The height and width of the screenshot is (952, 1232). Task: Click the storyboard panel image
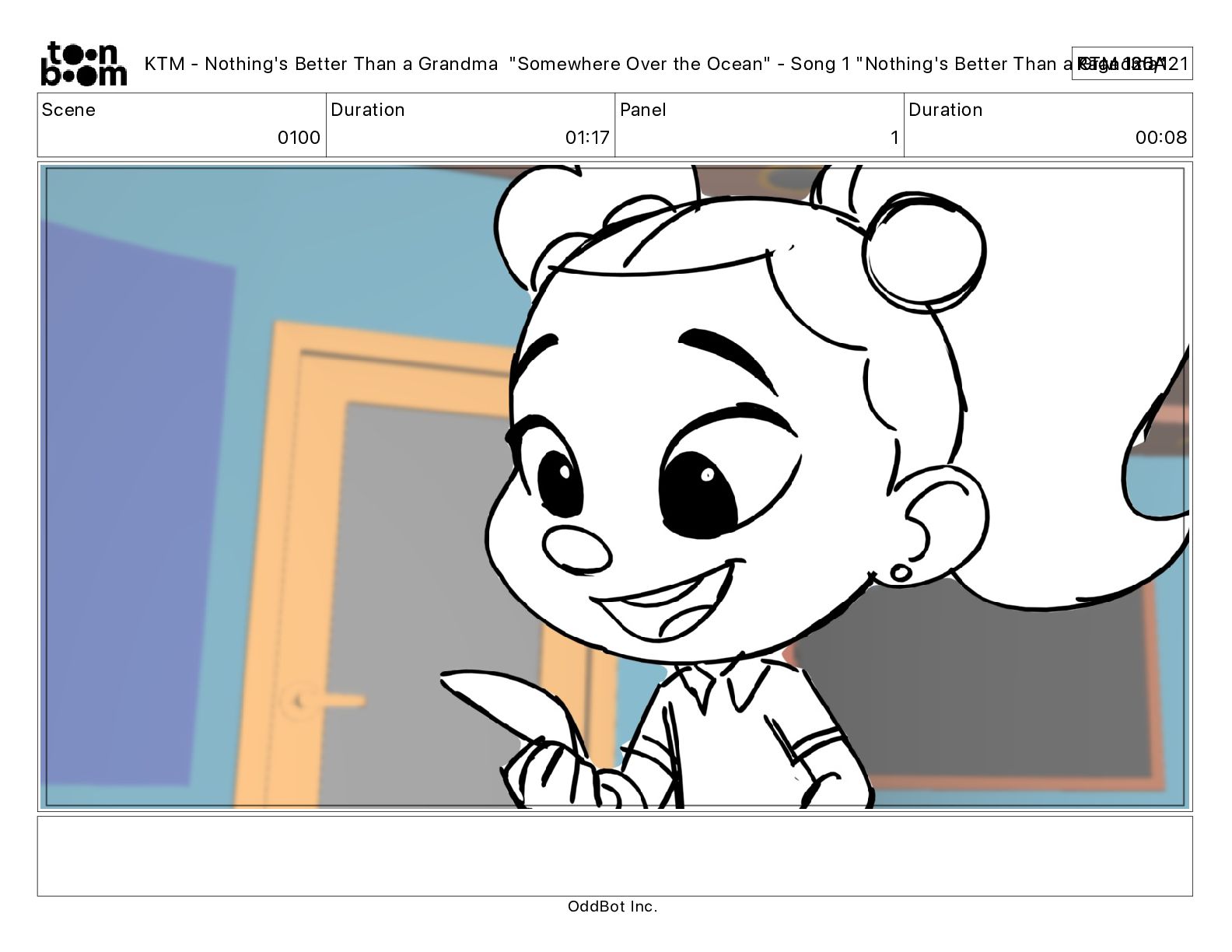614,487
